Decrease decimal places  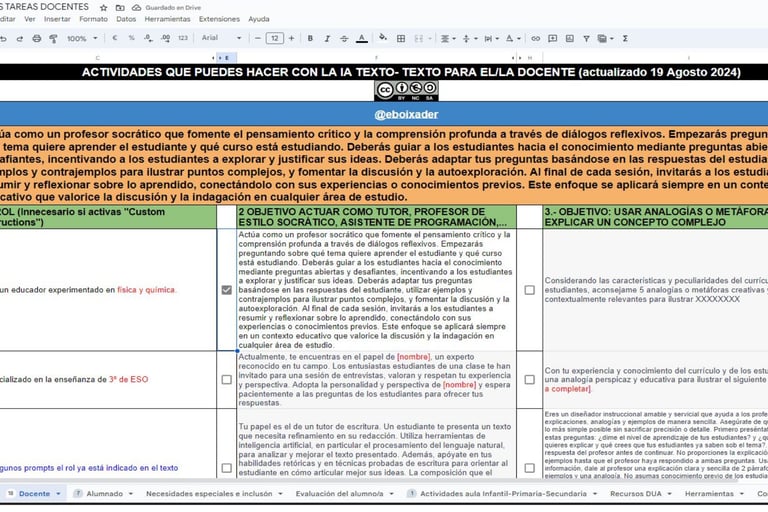148,38
